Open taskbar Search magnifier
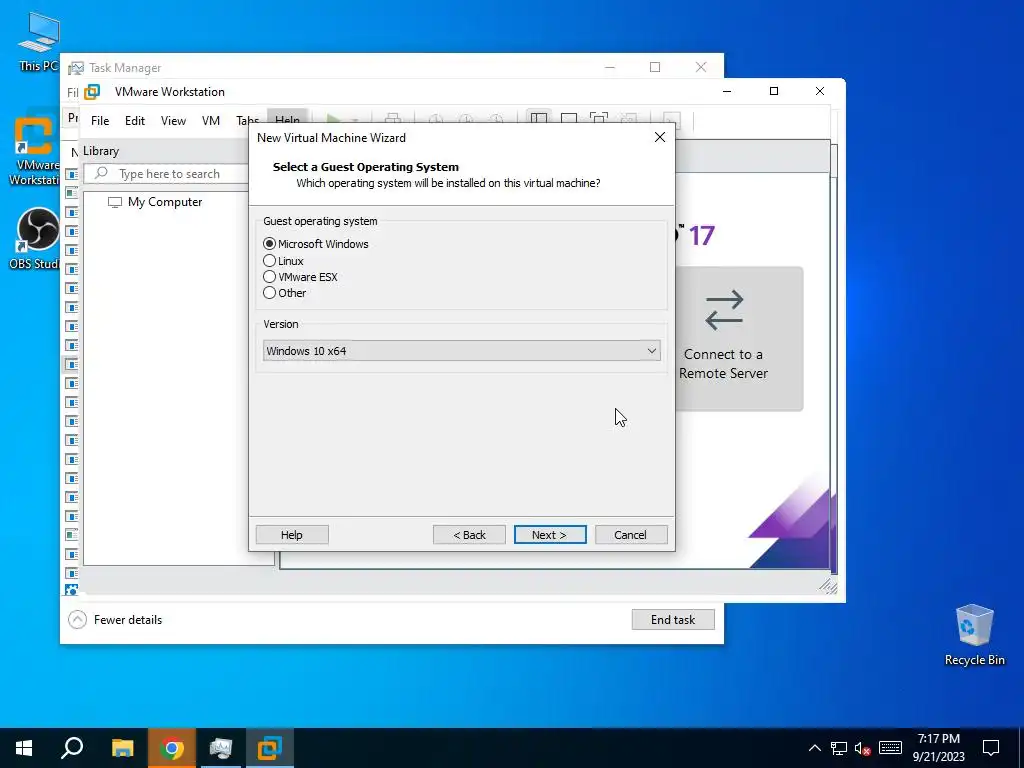The image size is (1024, 768). tap(72, 748)
